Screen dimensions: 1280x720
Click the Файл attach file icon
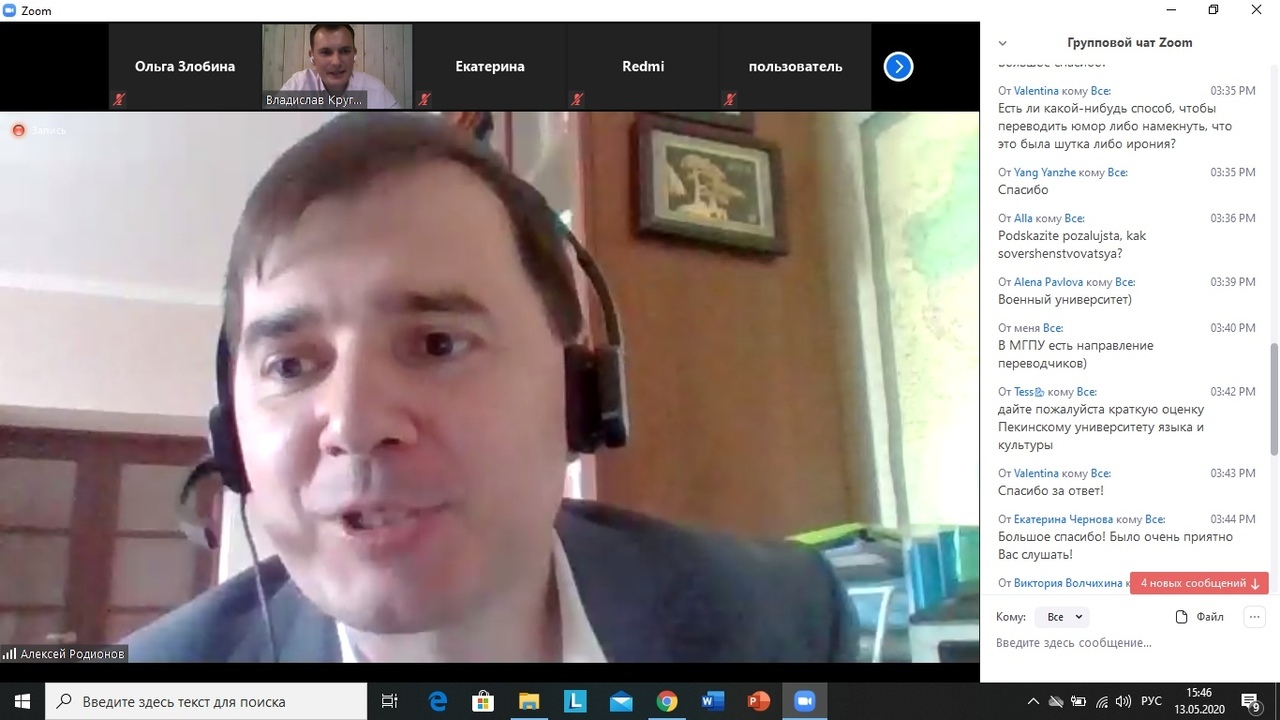click(x=1182, y=617)
